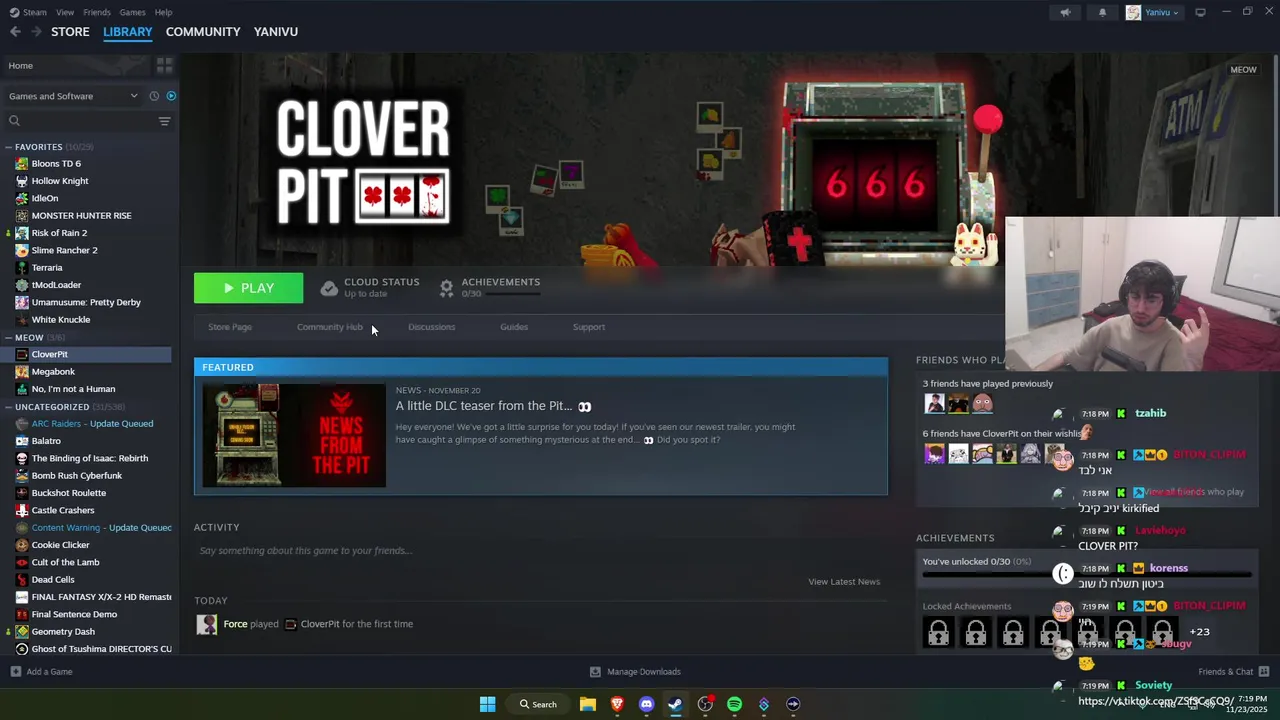
Task: Select the Hollow Knight game icon
Action: pyautogui.click(x=22, y=181)
